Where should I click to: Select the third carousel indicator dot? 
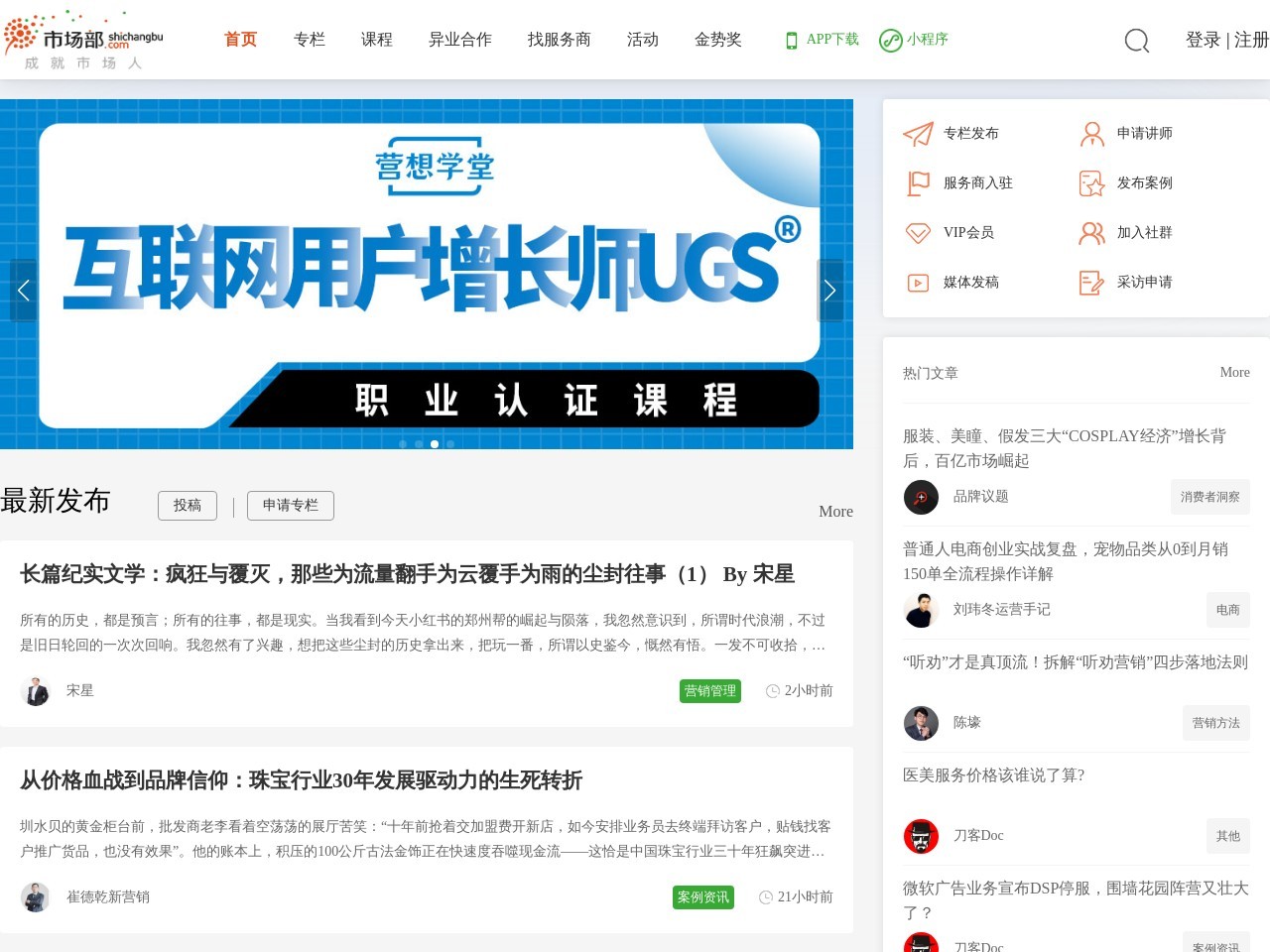(435, 444)
